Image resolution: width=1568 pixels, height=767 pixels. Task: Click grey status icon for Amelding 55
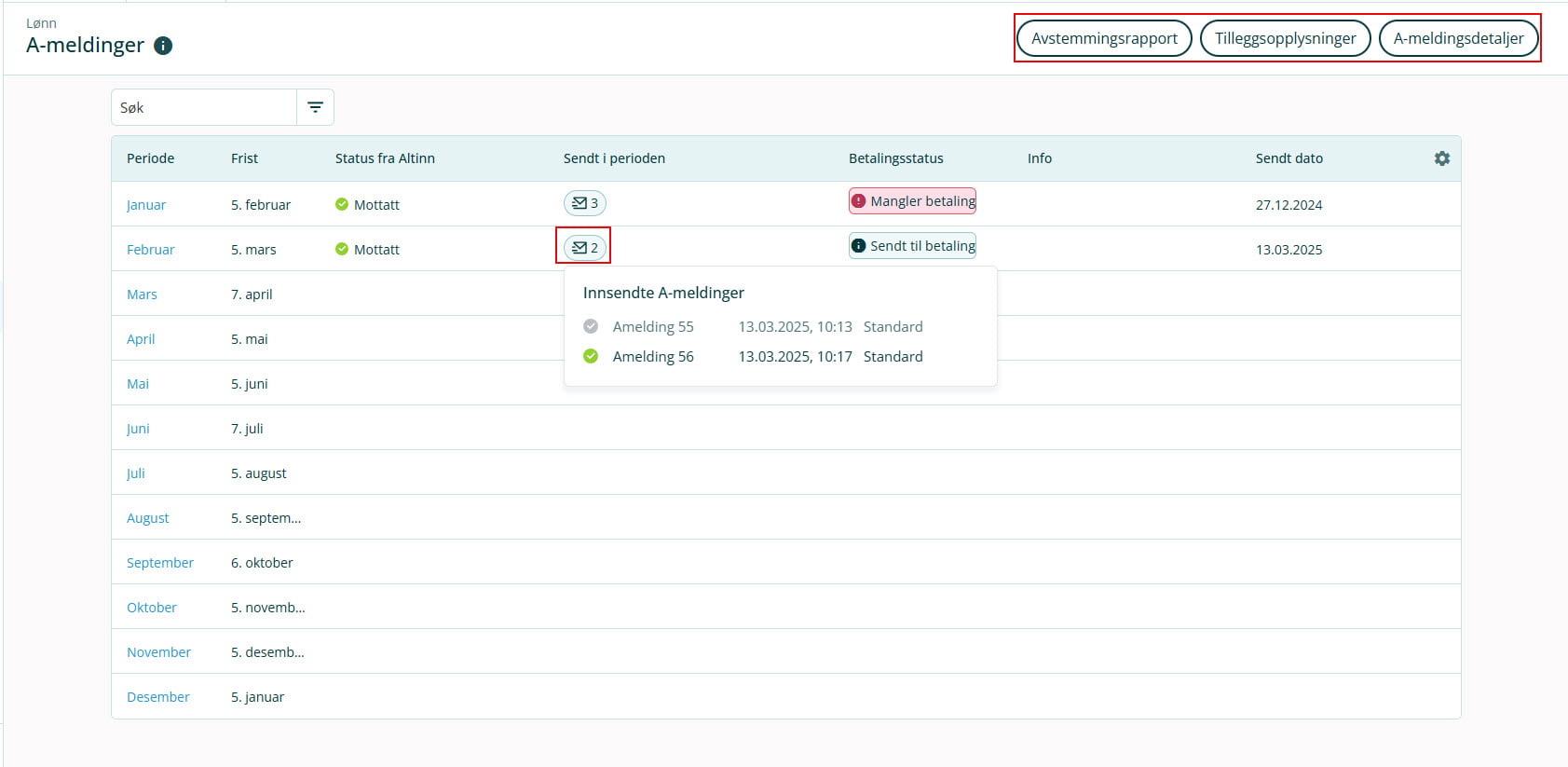pyautogui.click(x=591, y=326)
